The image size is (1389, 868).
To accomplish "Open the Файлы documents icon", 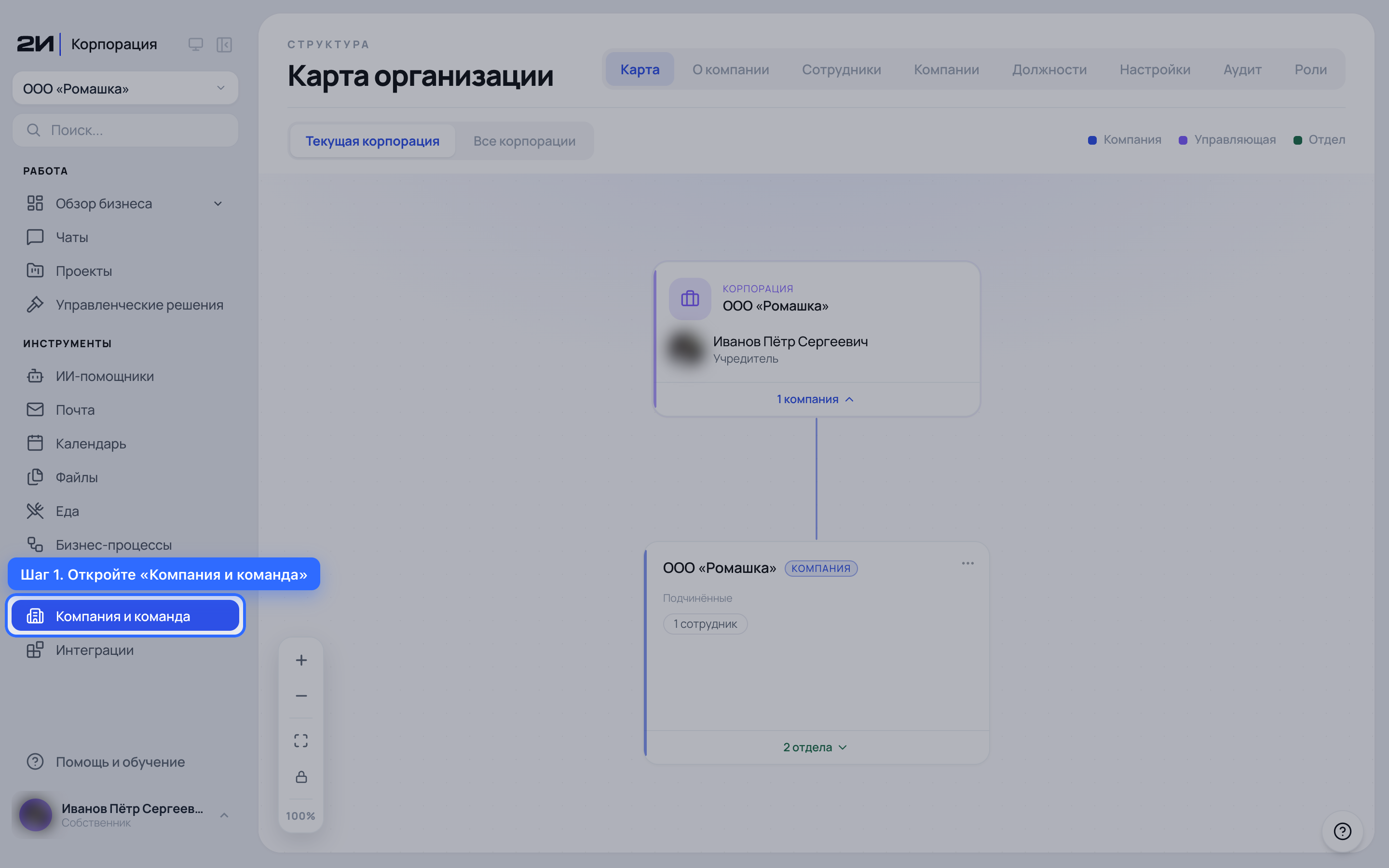I will (35, 477).
